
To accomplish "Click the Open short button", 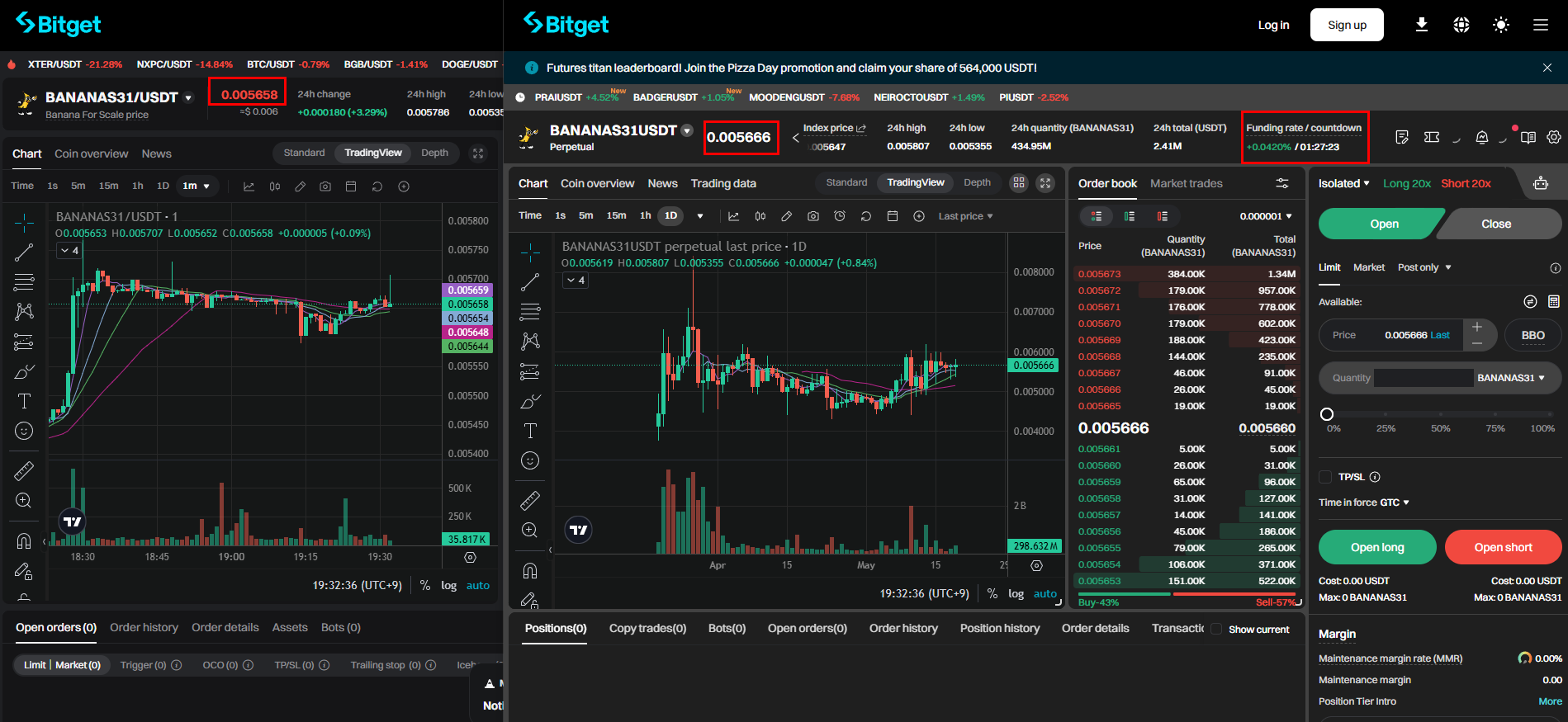I will pyautogui.click(x=1503, y=547).
